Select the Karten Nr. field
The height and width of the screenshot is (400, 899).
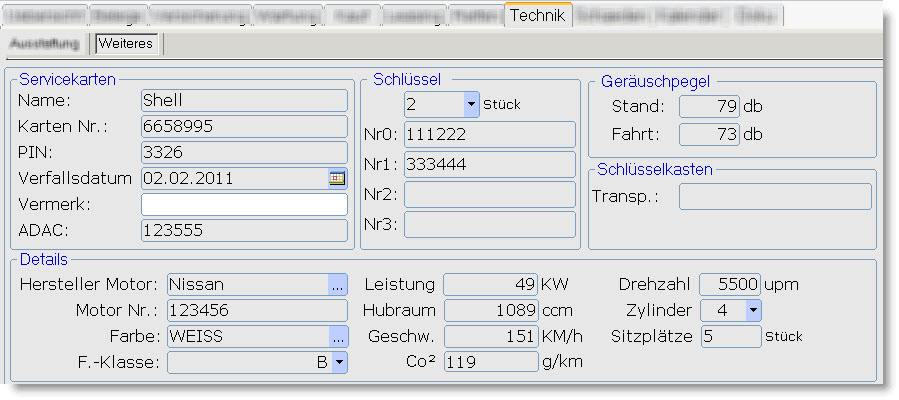(243, 127)
